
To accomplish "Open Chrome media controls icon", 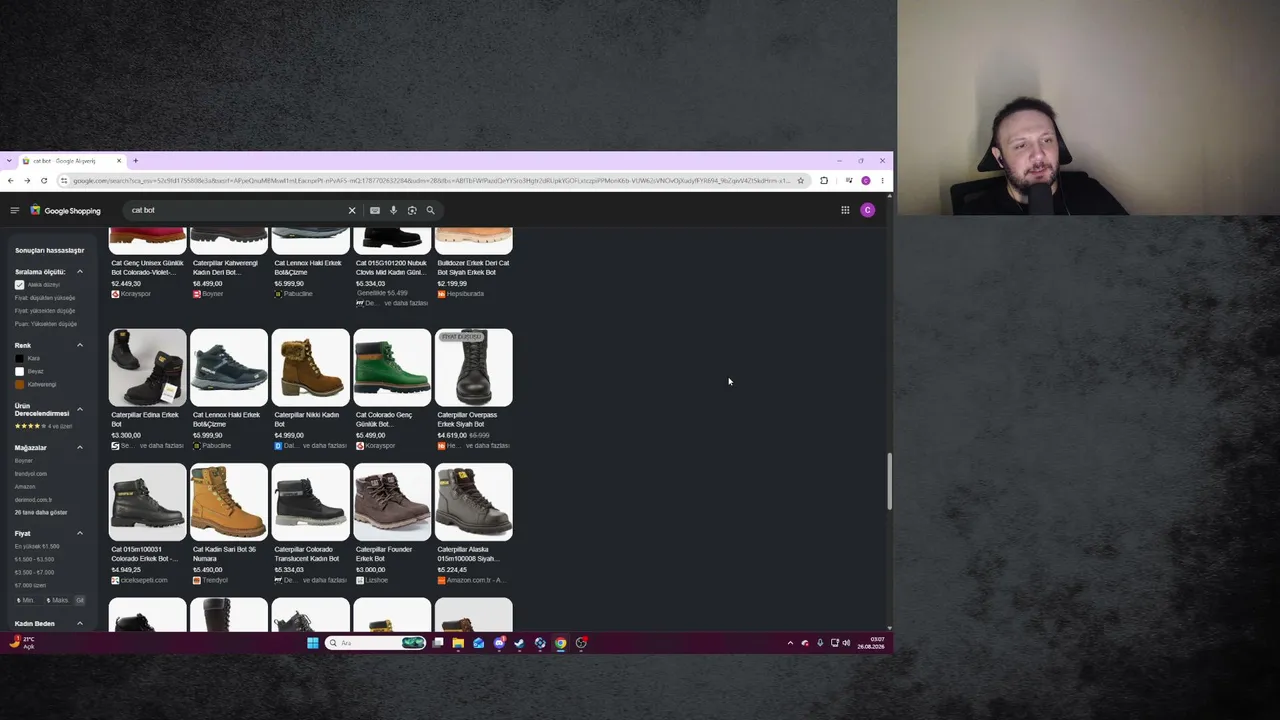I will click(849, 181).
